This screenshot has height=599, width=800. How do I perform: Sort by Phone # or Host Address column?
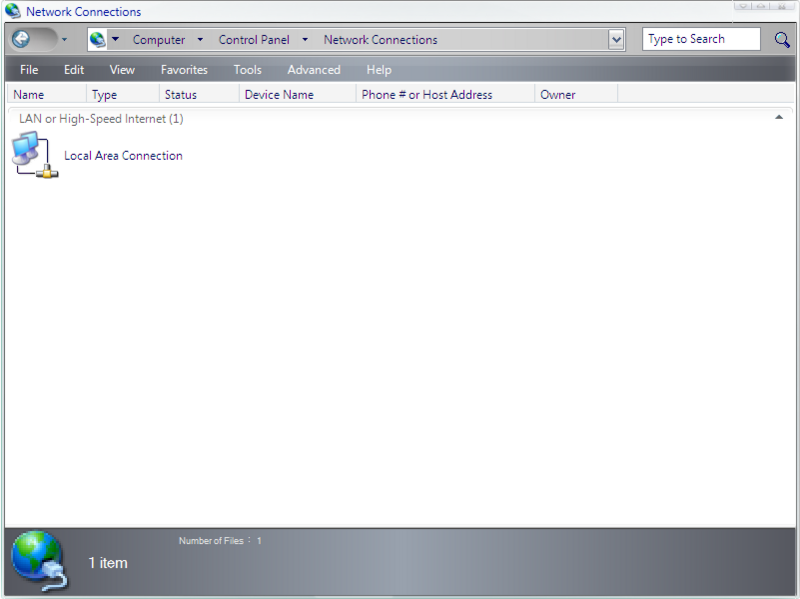tap(445, 94)
